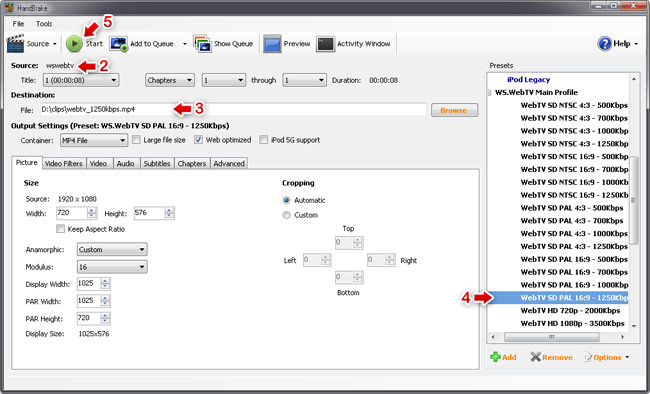The image size is (650, 394).
Task: Open the Anamorphic dropdown
Action: [x=112, y=249]
